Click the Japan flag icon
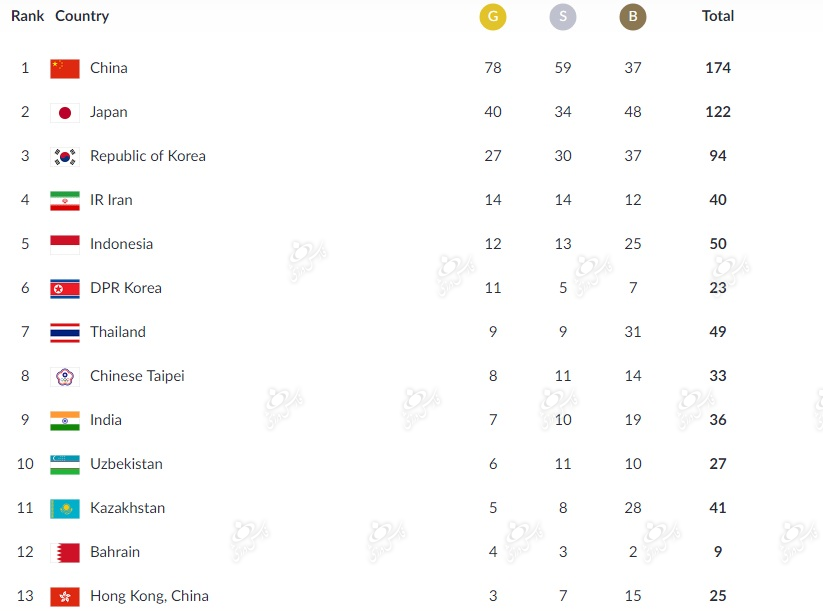823x611 pixels. 65,113
